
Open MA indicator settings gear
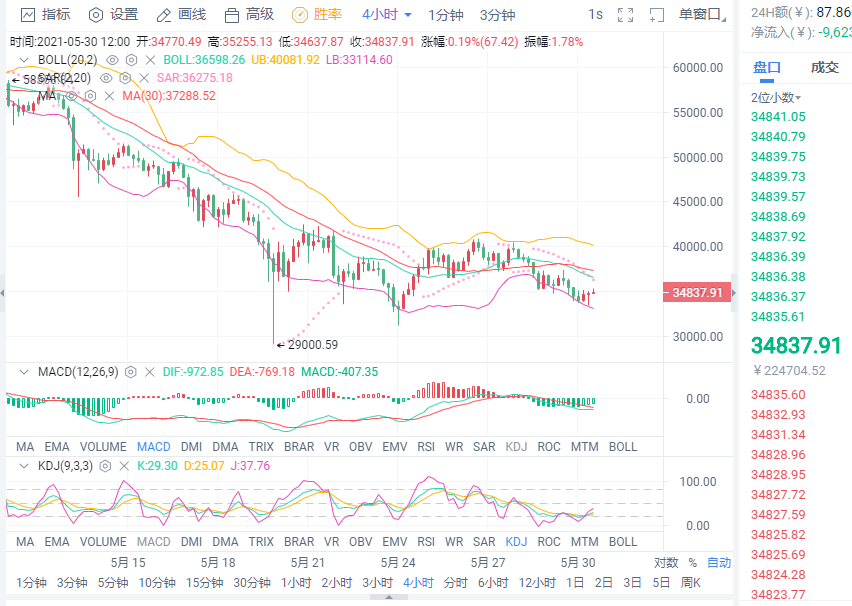point(90,95)
